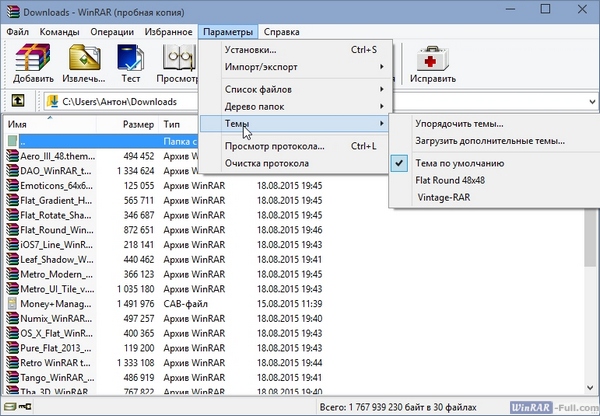Expand the Список файлов submenu
Image resolution: width=600 pixels, height=416 pixels.
coord(260,90)
